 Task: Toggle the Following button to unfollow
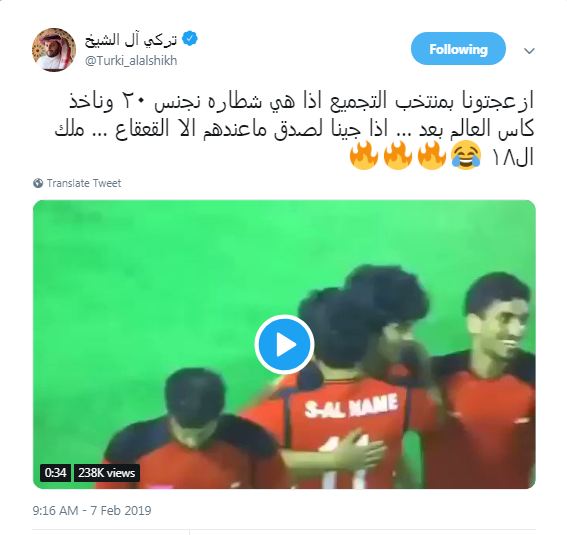[458, 49]
